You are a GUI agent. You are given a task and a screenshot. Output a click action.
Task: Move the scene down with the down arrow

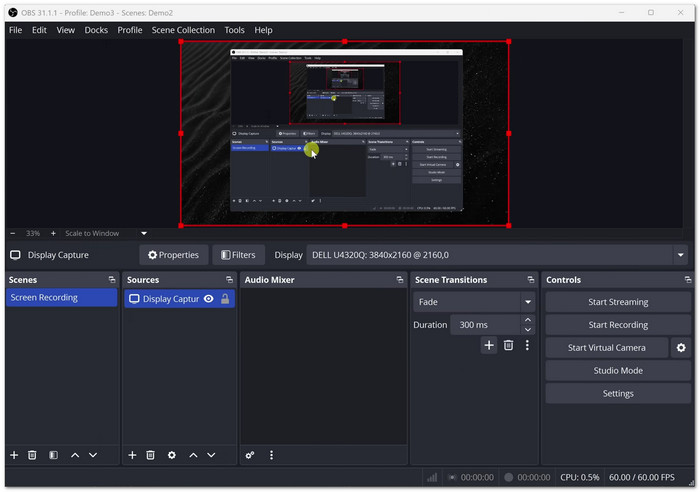coord(93,455)
